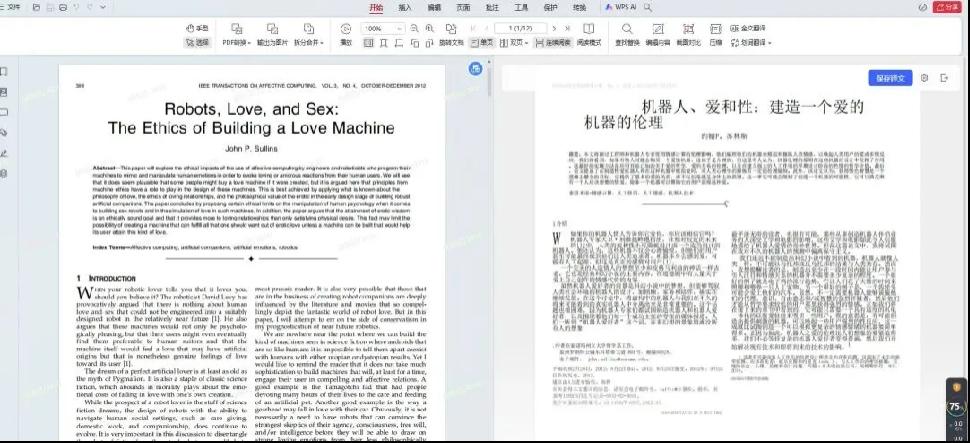Activate the Select (选择) cursor tool
This screenshot has width=970, height=443.
click(x=197, y=43)
